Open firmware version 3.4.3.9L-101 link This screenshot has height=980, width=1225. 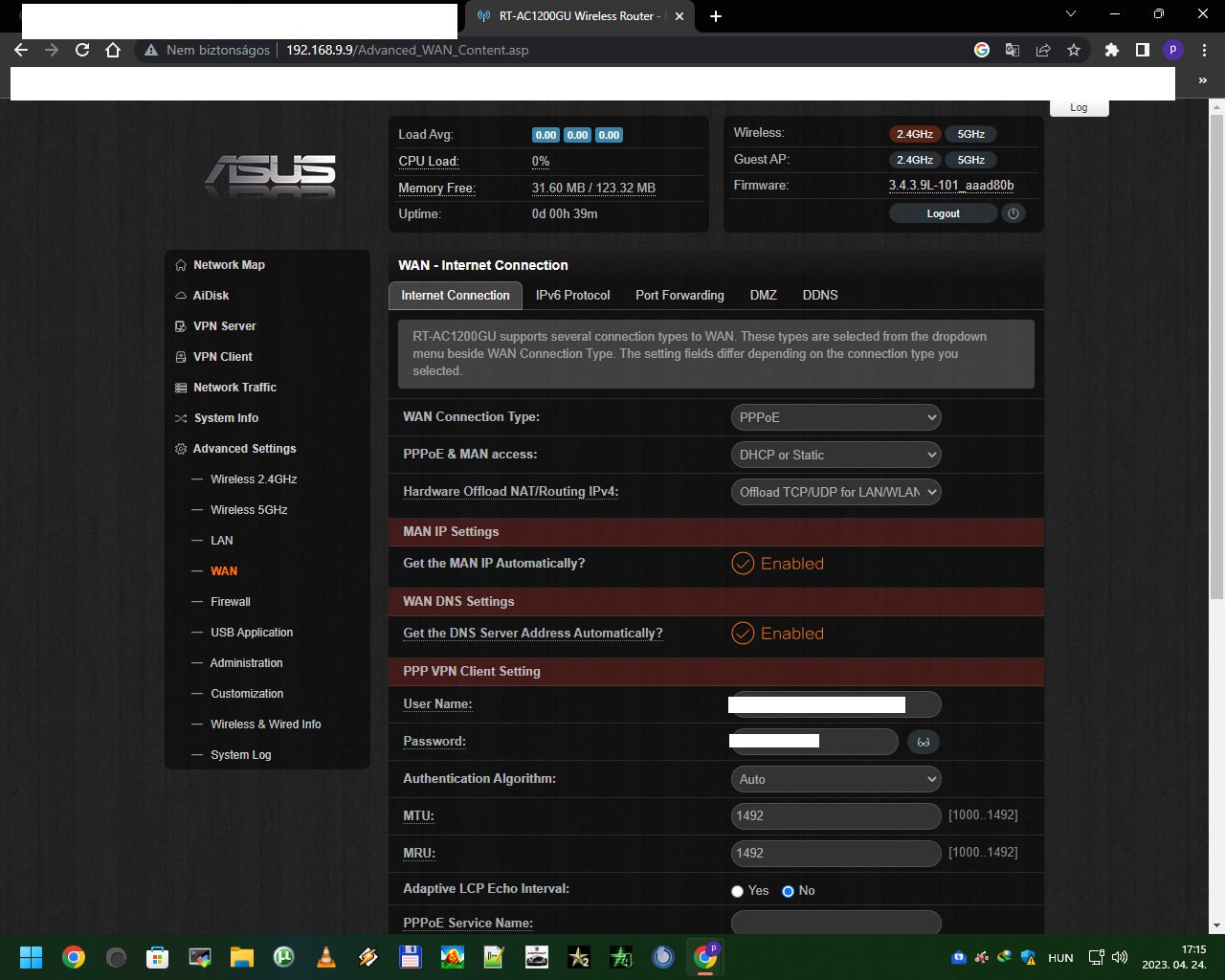click(x=951, y=186)
